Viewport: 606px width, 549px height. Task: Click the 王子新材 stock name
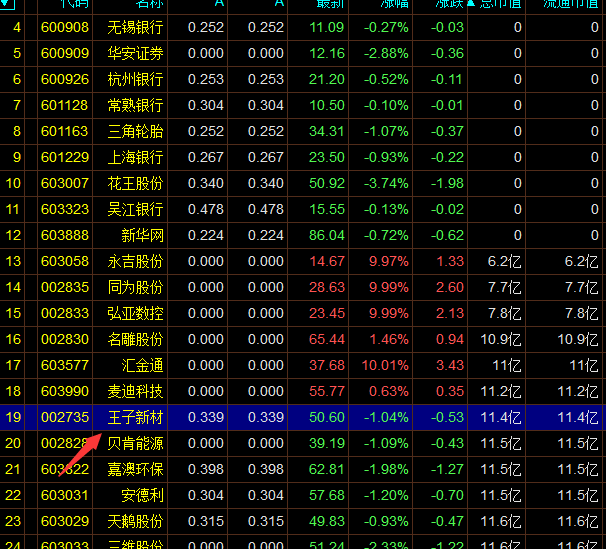135,417
